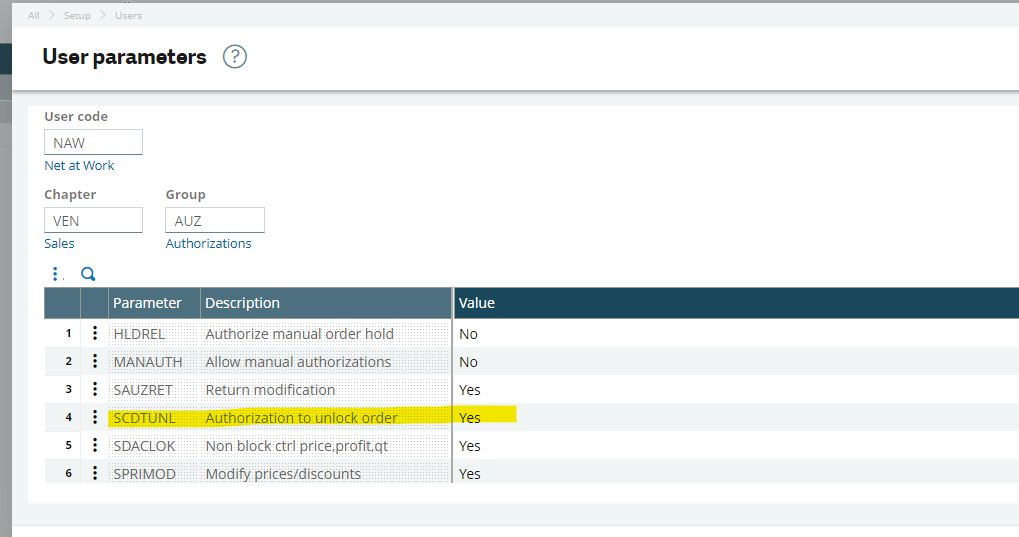
Task: Click the grid search magnifier icon
Action: (88, 274)
